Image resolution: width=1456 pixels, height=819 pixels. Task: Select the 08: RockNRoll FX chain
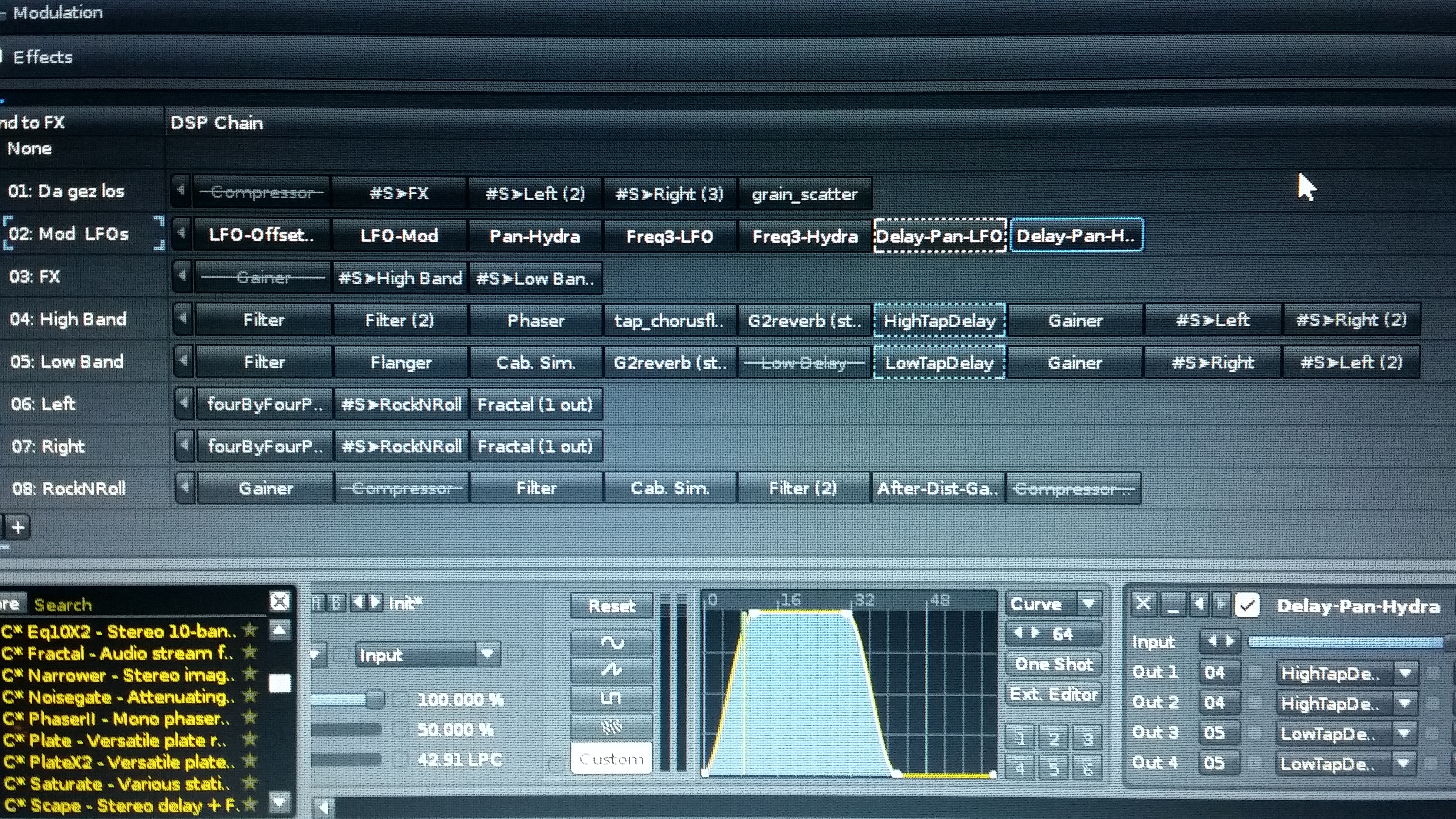69,488
